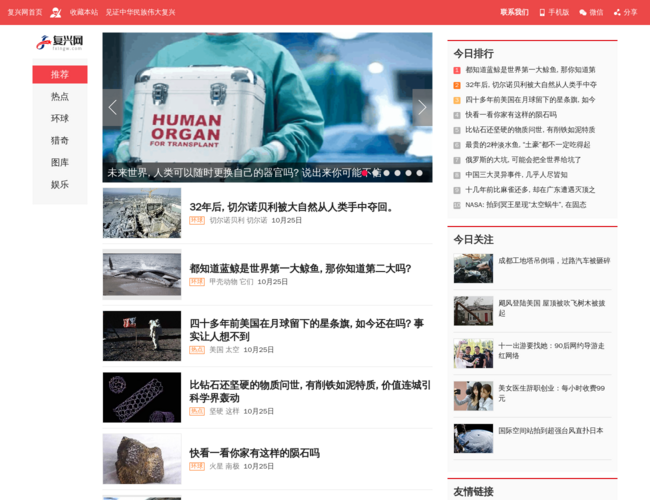Open ranking item 快看一看你家有这样的陨石吗
The image size is (650, 500).
(x=511, y=115)
